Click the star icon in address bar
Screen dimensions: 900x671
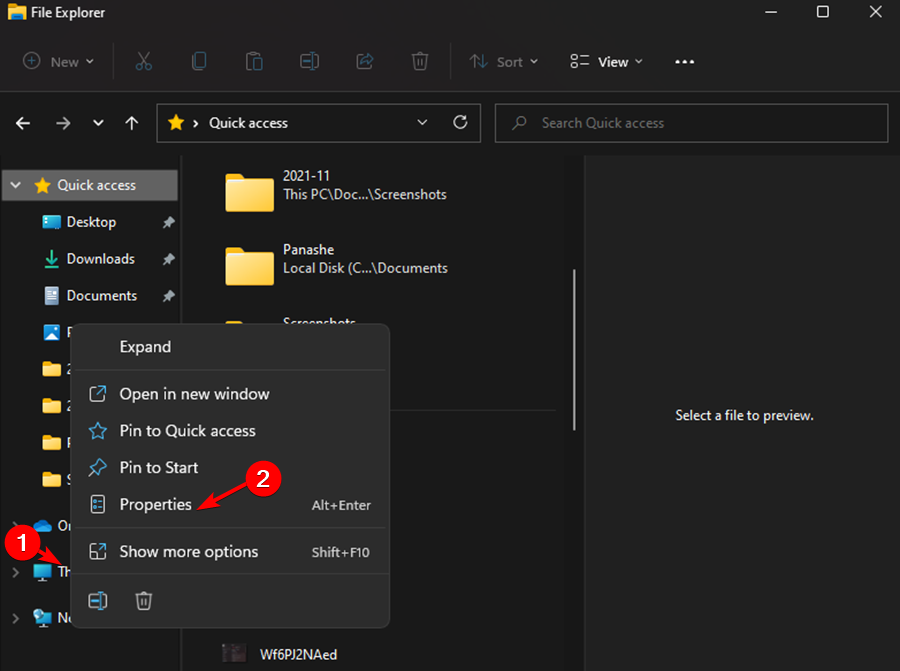[x=176, y=122]
